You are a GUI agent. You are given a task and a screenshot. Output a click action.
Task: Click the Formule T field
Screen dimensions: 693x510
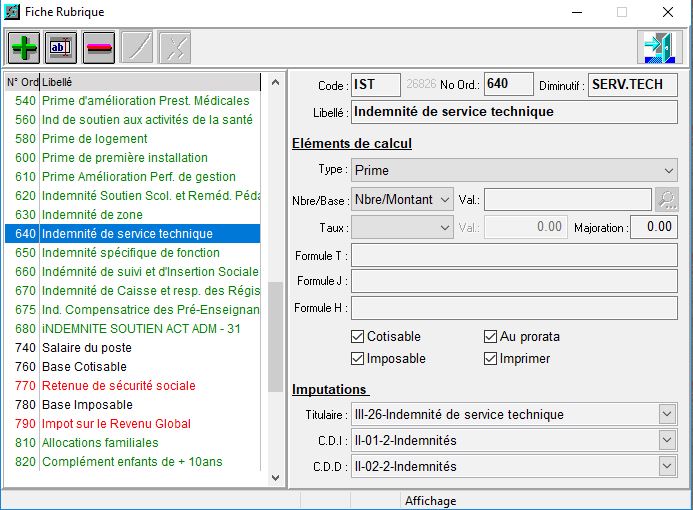(x=514, y=255)
